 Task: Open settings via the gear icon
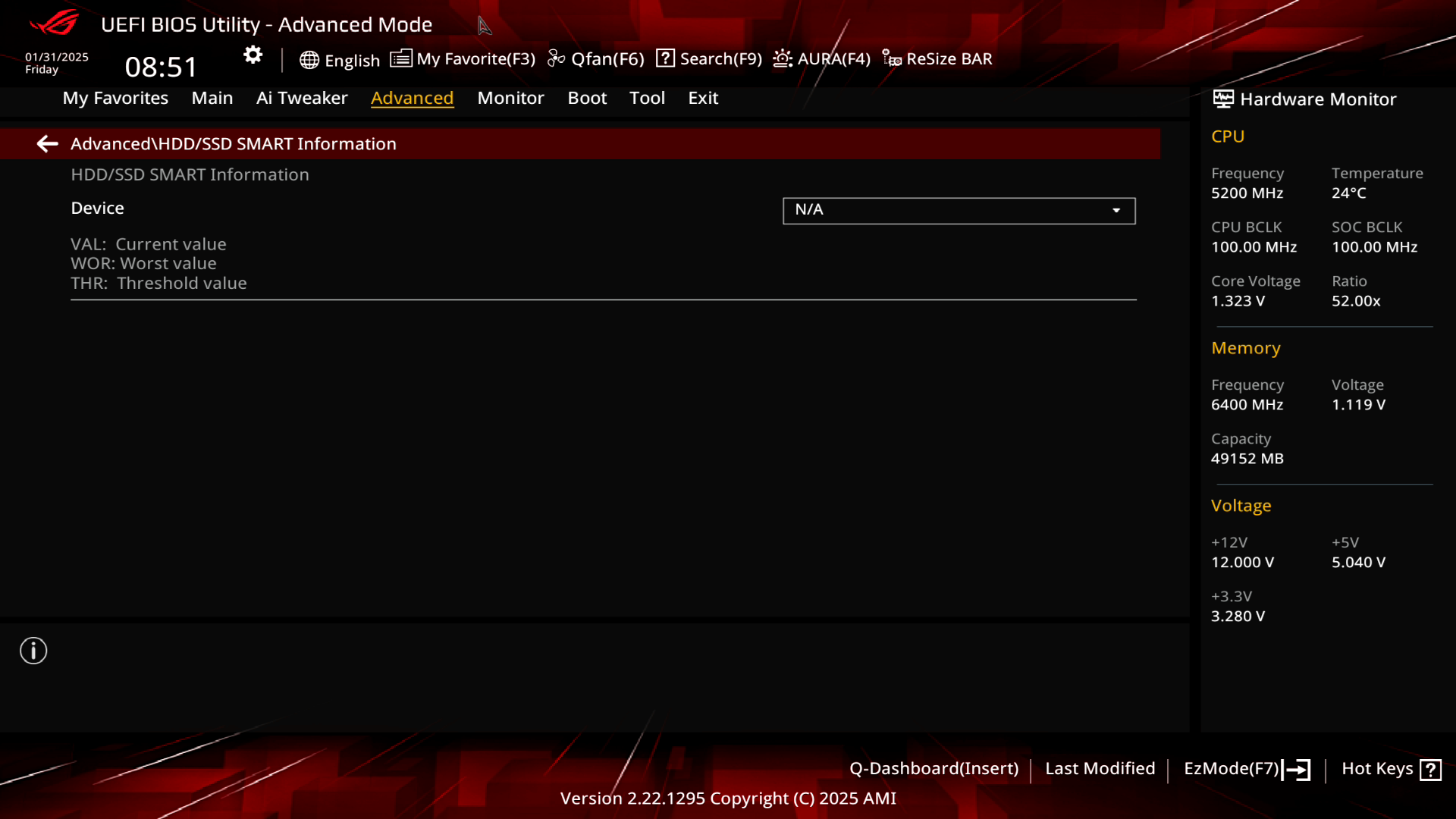click(x=253, y=55)
